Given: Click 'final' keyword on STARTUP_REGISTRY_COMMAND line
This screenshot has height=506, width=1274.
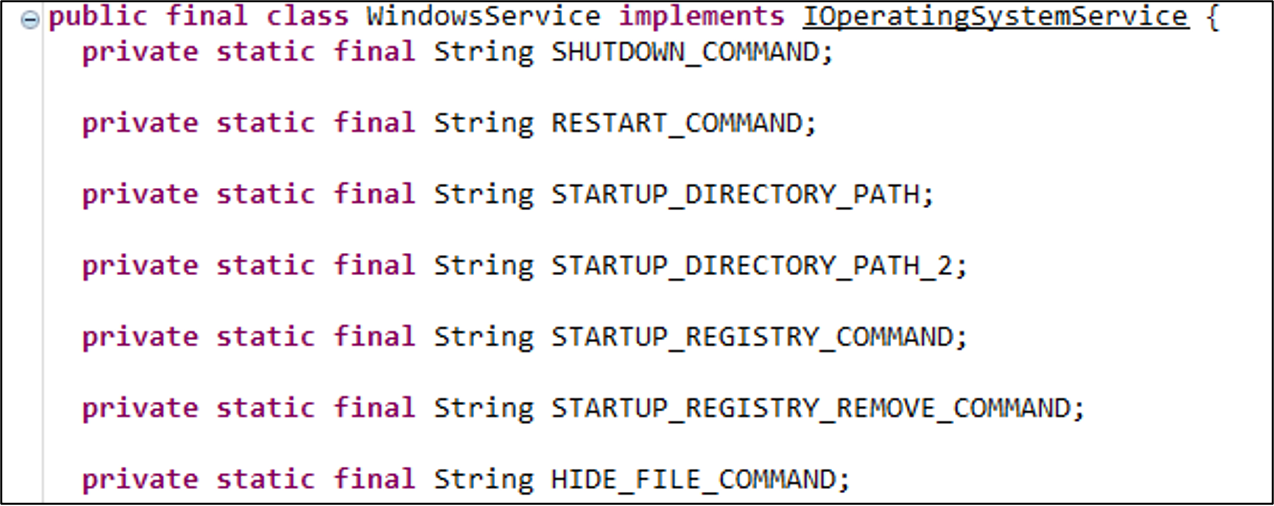Looking at the screenshot, I should tap(374, 337).
